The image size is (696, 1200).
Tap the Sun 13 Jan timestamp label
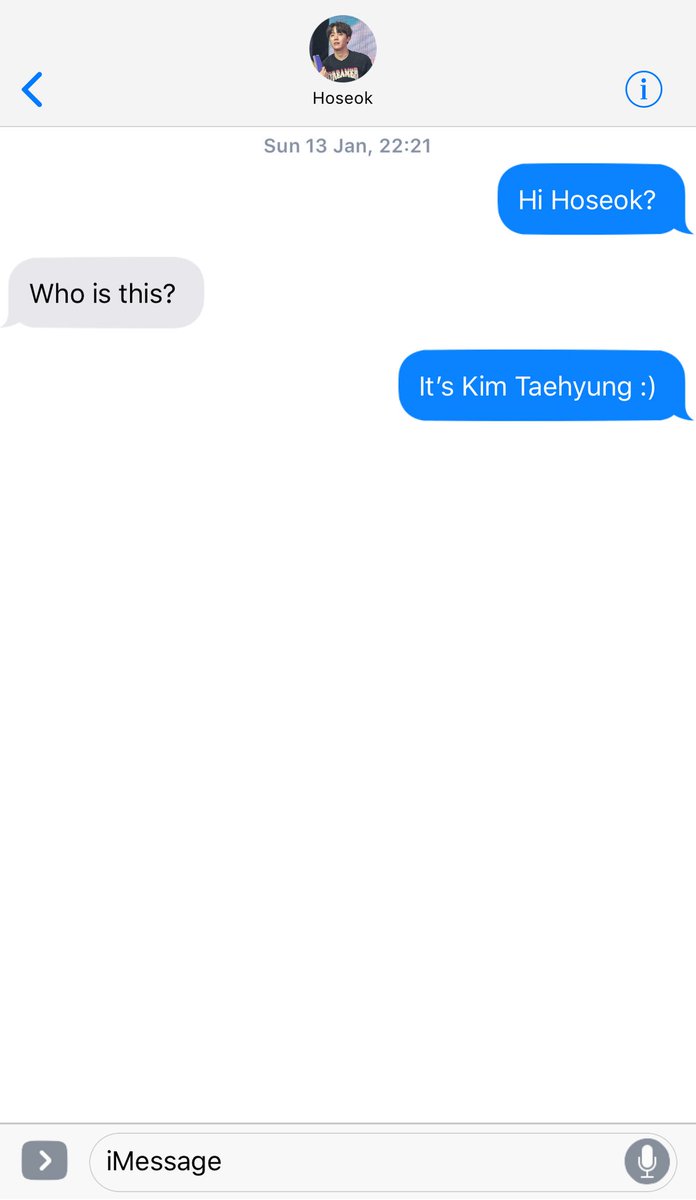[347, 146]
